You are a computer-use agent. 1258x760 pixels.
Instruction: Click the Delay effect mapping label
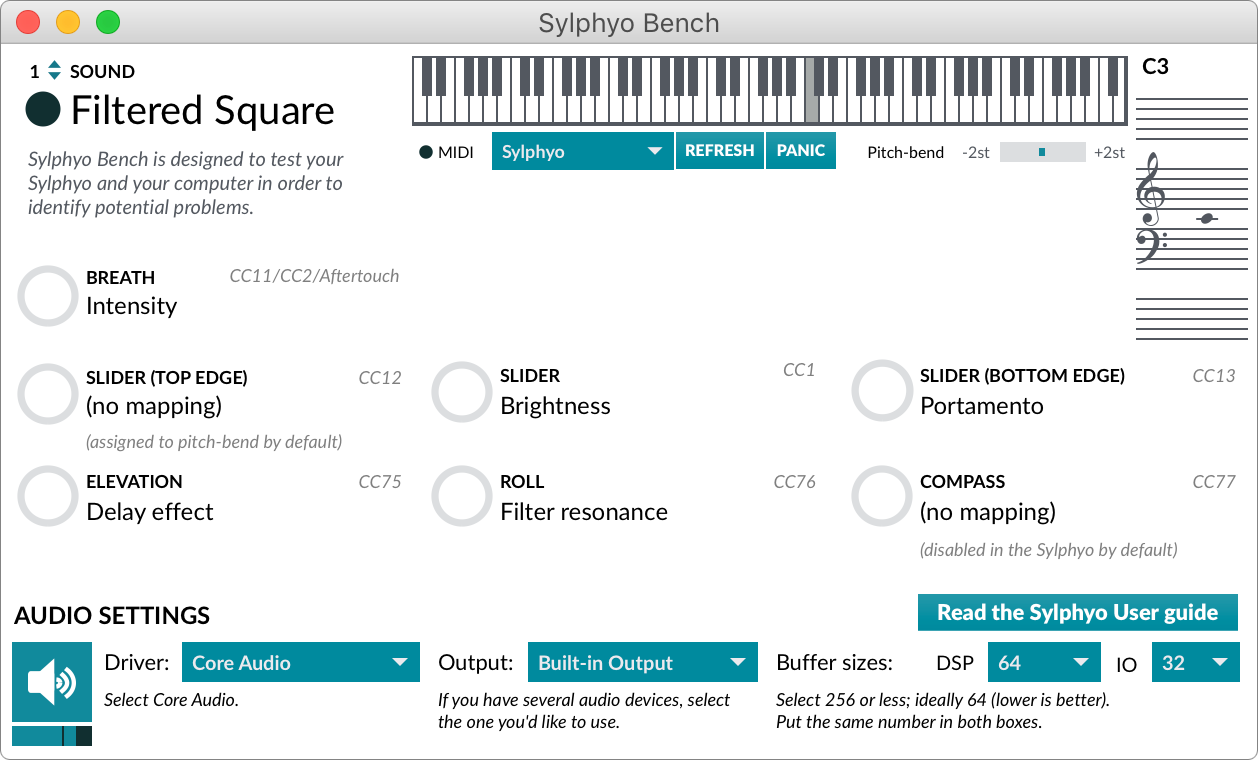[x=150, y=512]
